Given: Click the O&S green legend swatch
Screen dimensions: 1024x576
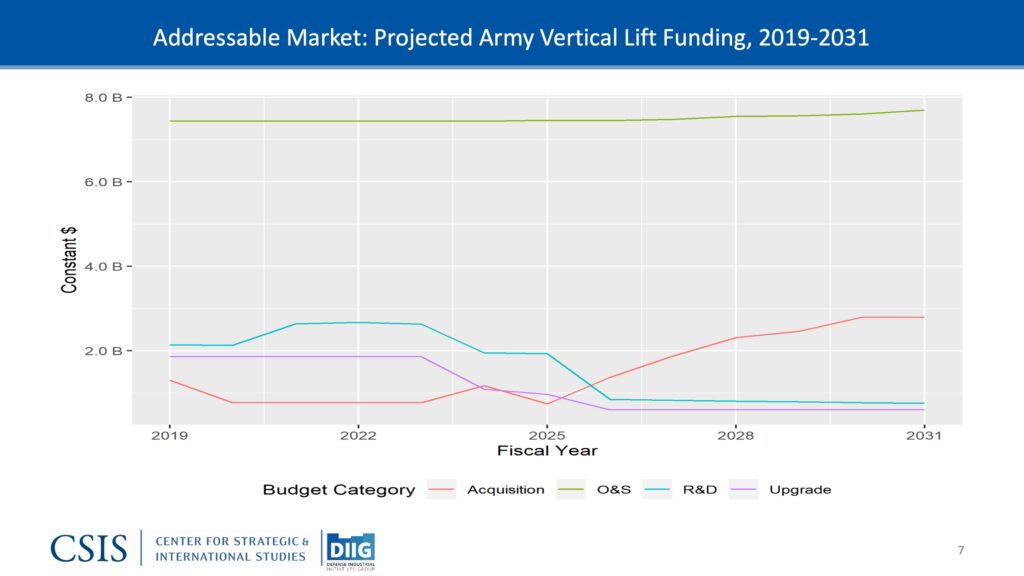Looking at the screenshot, I should [572, 490].
